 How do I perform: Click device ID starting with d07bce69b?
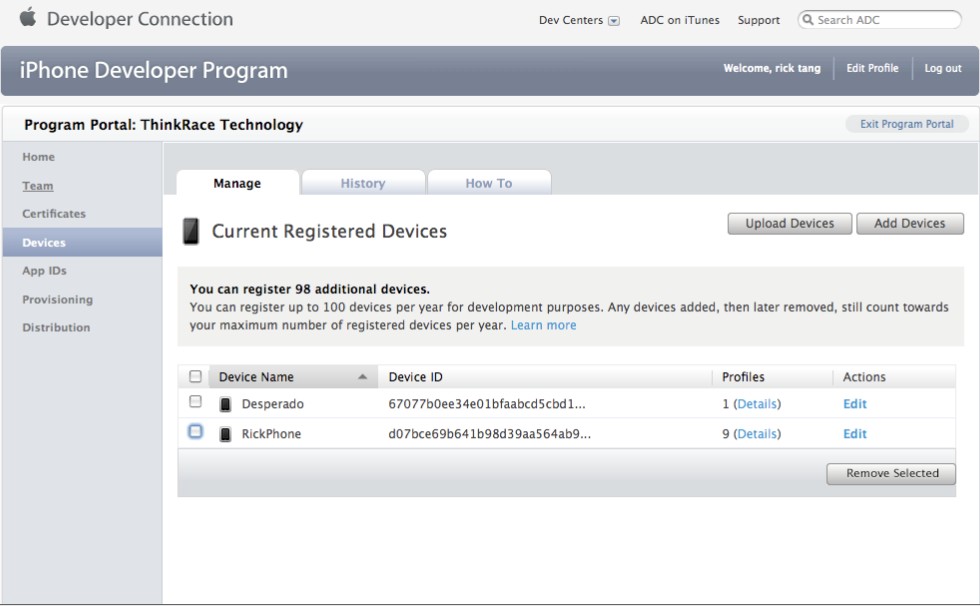click(x=489, y=434)
